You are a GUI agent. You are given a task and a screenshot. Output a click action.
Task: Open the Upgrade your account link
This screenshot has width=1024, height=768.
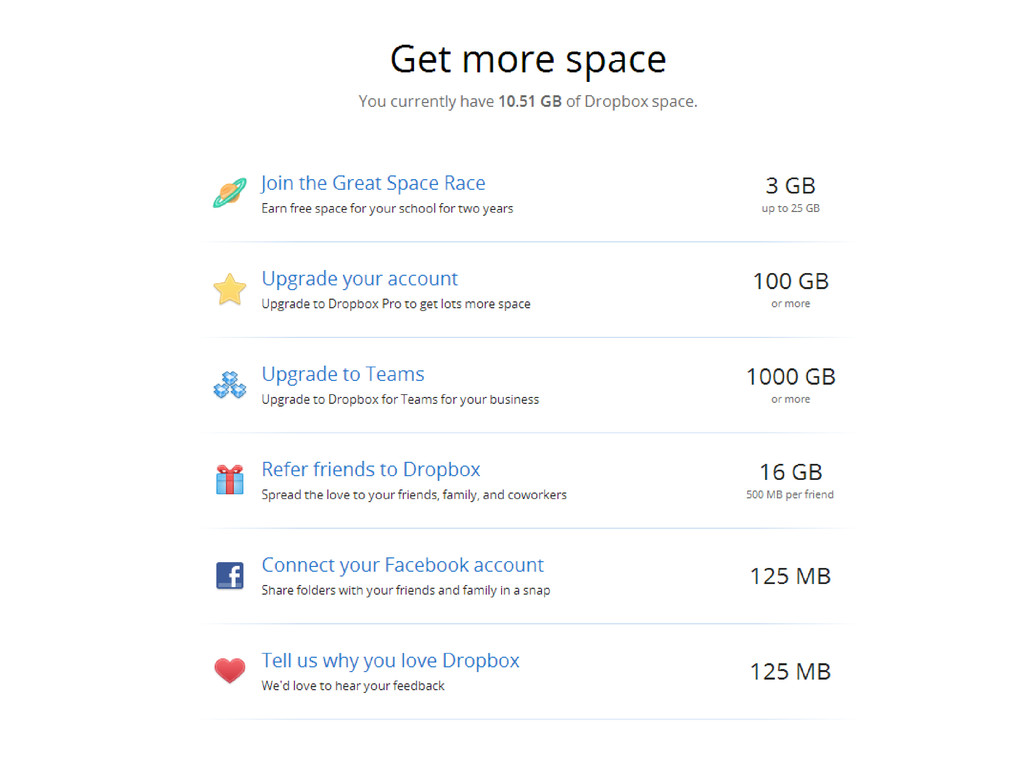(x=360, y=279)
